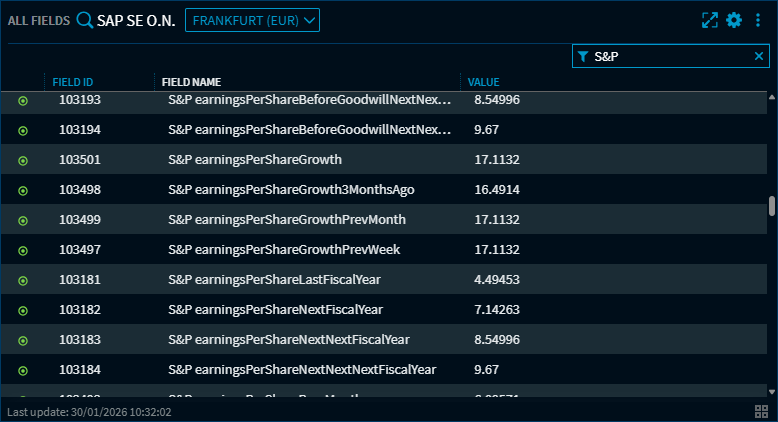Expand the FRANKFURT (EUR) exchange dropdown
This screenshot has height=422, width=778.
[x=252, y=20]
